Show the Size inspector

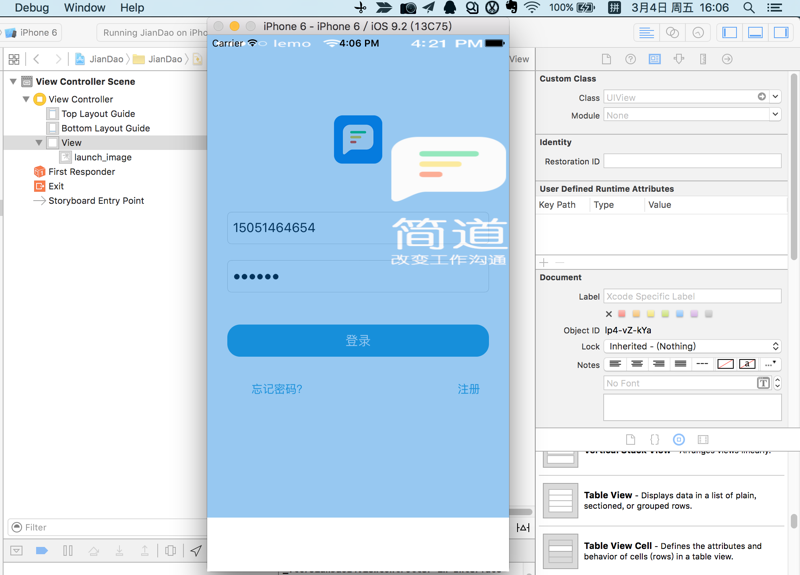[x=703, y=59]
